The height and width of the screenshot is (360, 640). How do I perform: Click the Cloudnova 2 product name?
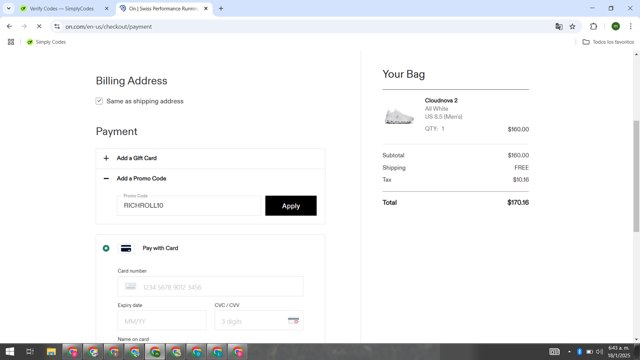(441, 100)
